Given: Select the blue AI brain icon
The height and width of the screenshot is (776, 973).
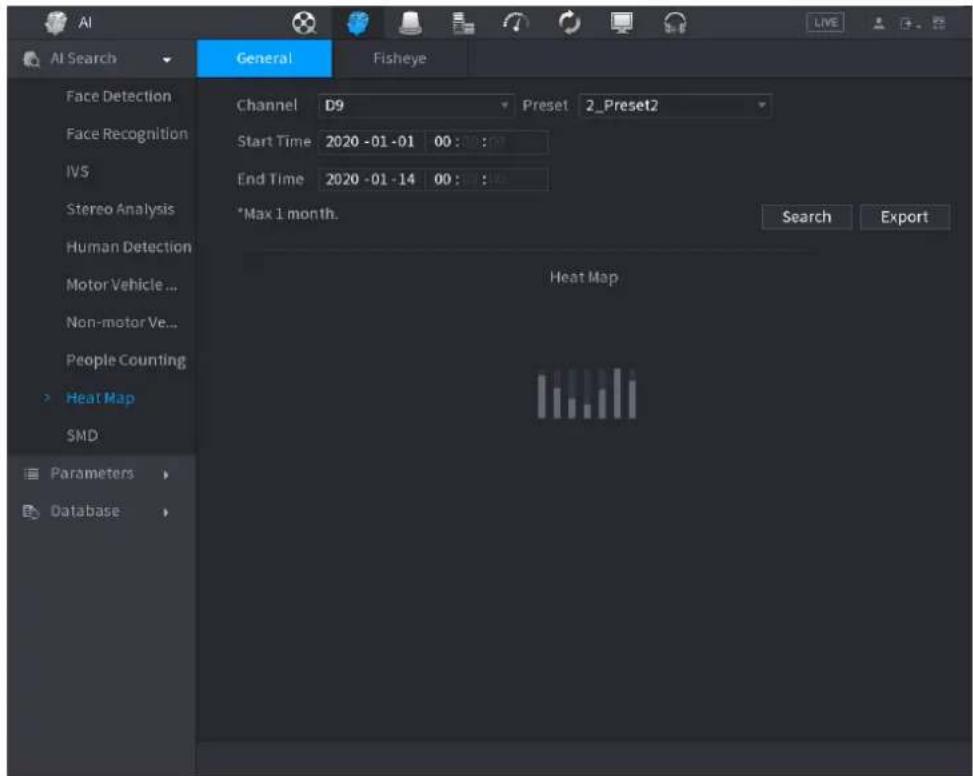Looking at the screenshot, I should click(357, 24).
